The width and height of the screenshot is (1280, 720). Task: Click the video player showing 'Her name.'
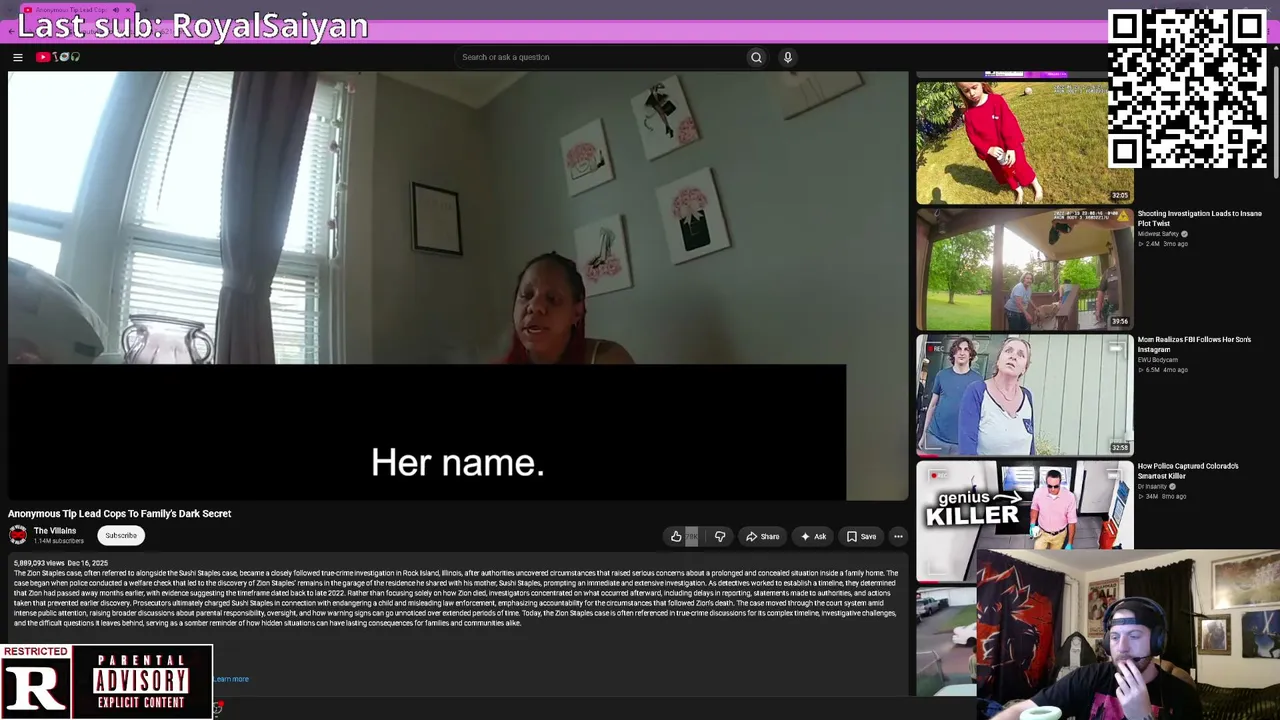click(x=458, y=286)
